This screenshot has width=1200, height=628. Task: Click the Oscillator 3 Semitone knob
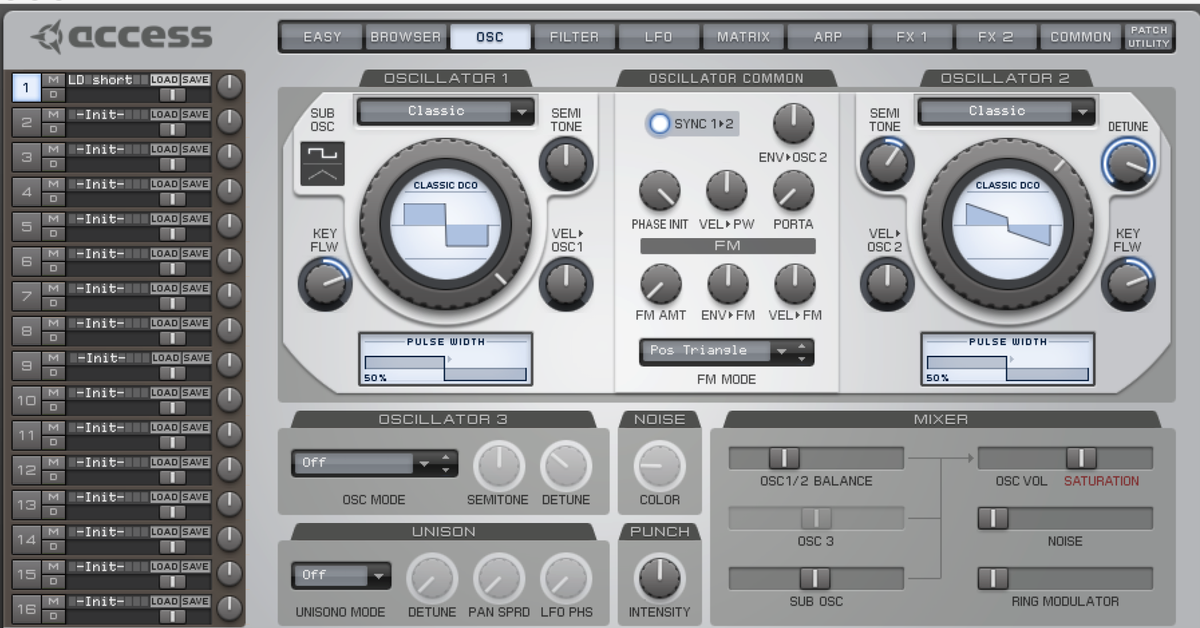coord(498,466)
